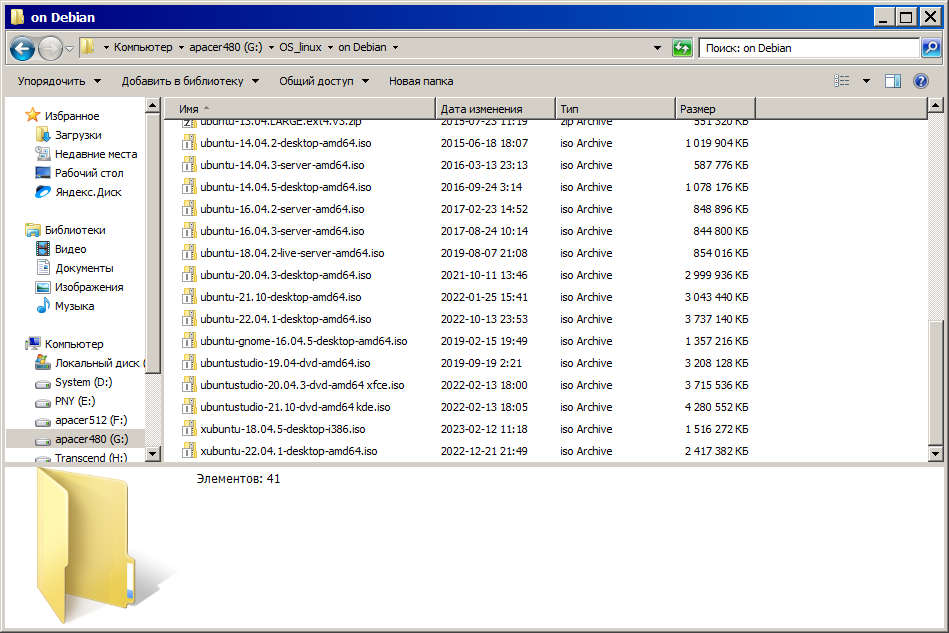Expand address bar history dropdown

(657, 48)
